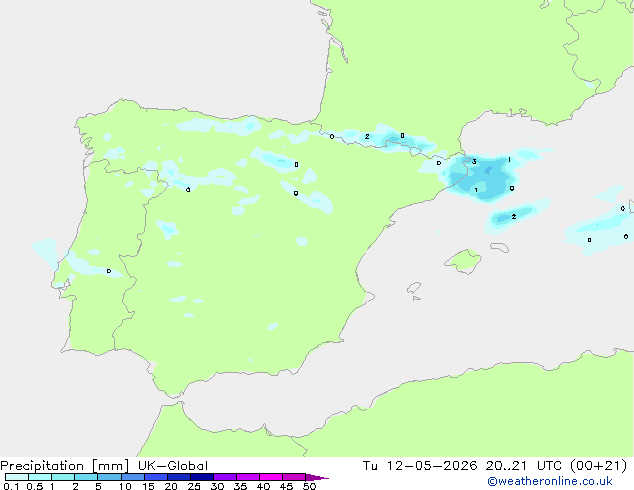This screenshot has height=490, width=634.
Task: Open the weatheronline.co.uk copyright link
Action: pos(550,481)
